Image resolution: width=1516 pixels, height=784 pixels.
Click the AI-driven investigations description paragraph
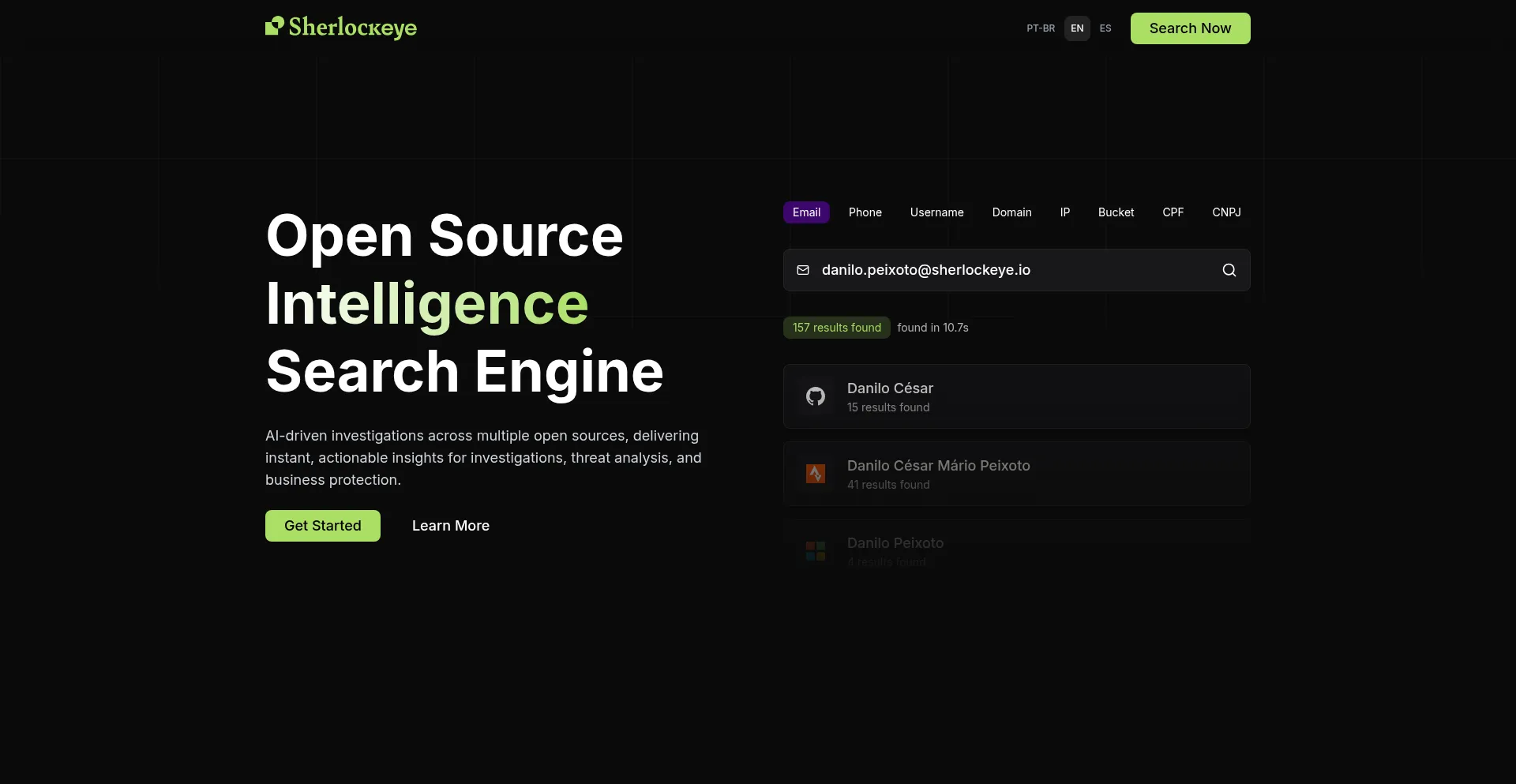coord(483,458)
